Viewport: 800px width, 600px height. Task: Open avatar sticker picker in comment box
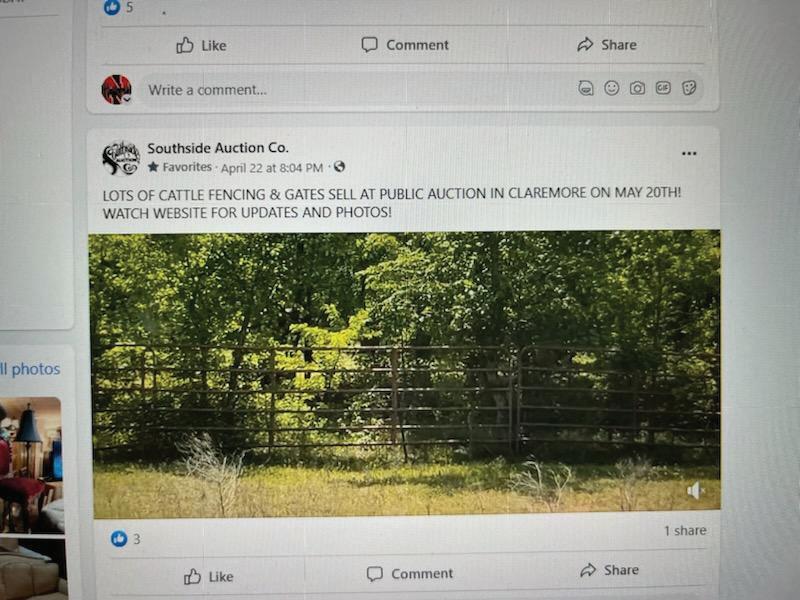click(586, 88)
